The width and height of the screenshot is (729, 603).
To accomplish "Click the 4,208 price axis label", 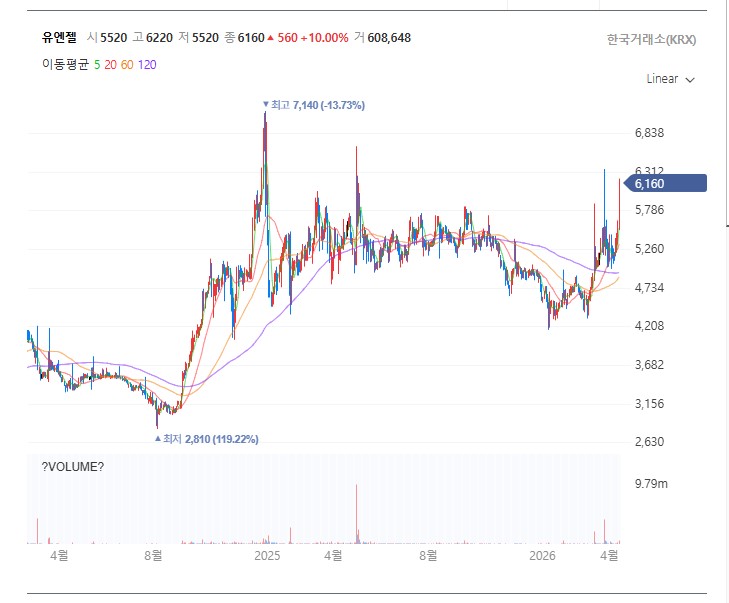I will [x=649, y=325].
